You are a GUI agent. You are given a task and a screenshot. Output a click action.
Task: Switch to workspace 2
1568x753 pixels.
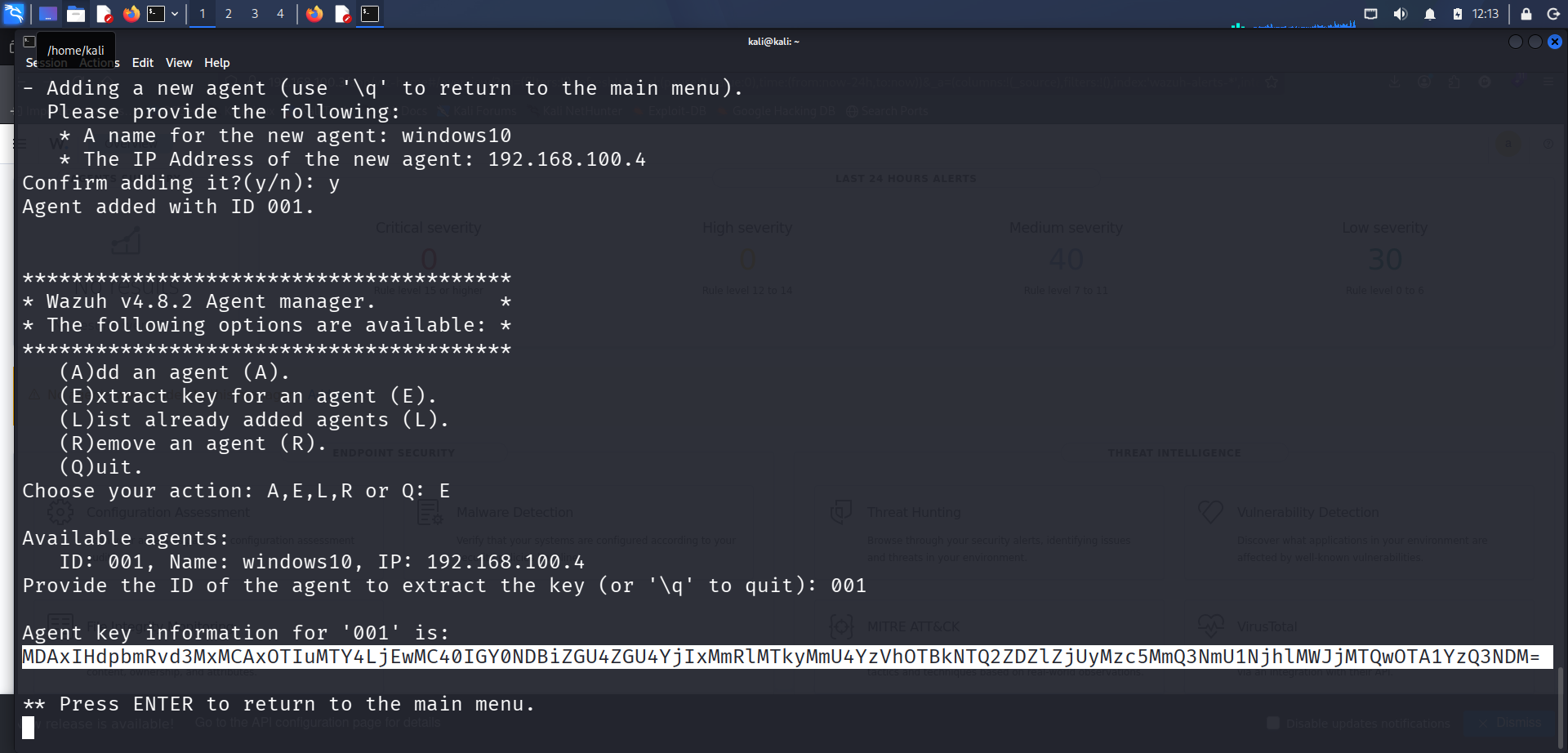click(x=229, y=14)
